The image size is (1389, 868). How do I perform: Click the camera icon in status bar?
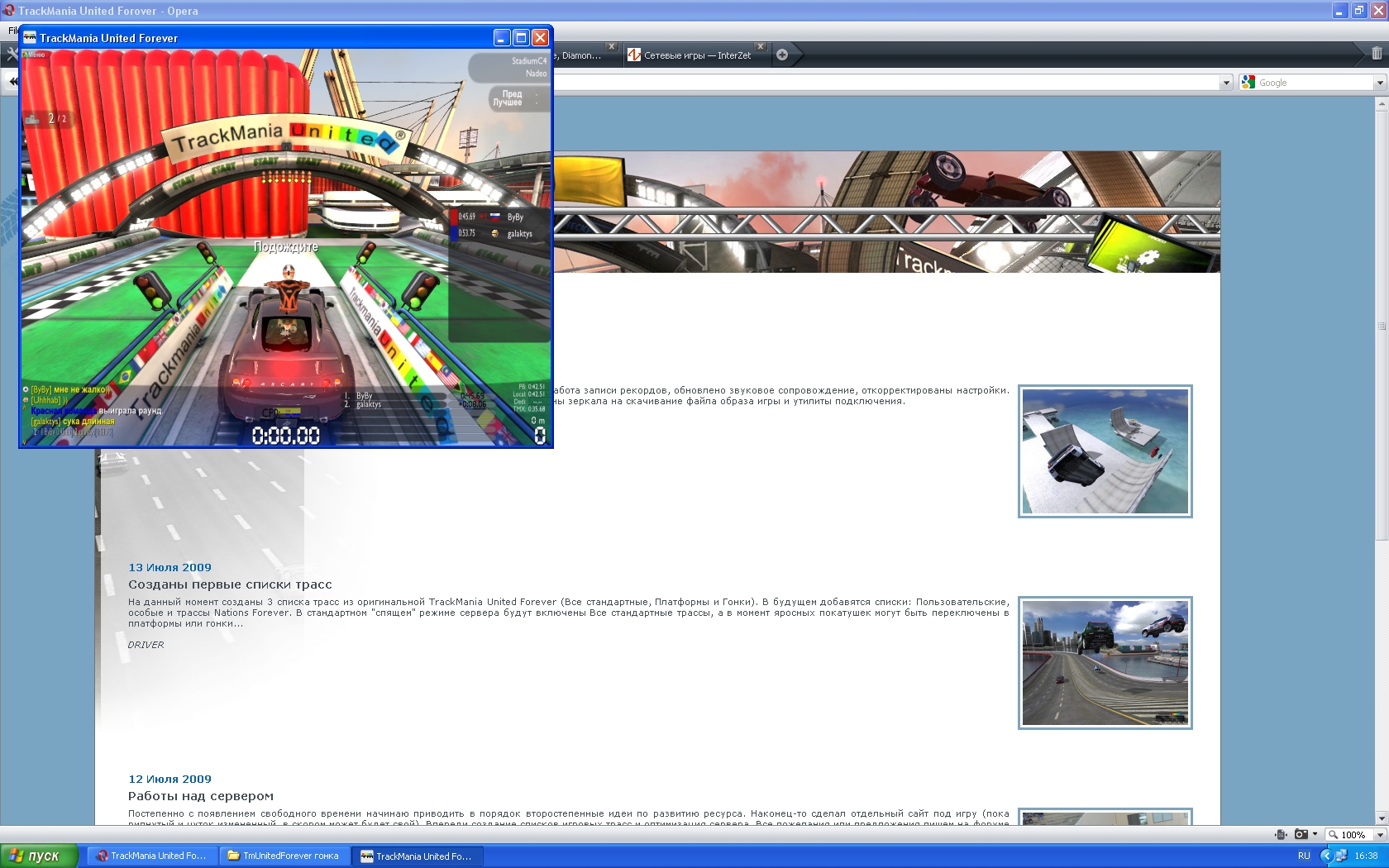point(1301,834)
